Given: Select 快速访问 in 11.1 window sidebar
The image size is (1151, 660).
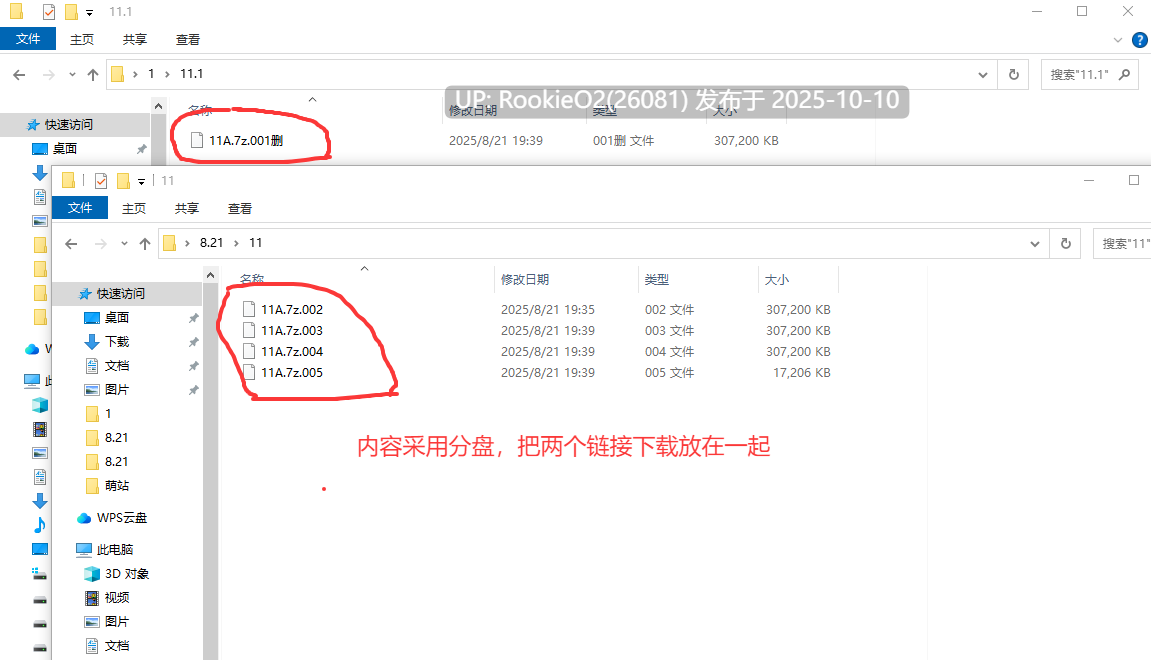Looking at the screenshot, I should pyautogui.click(x=69, y=125).
